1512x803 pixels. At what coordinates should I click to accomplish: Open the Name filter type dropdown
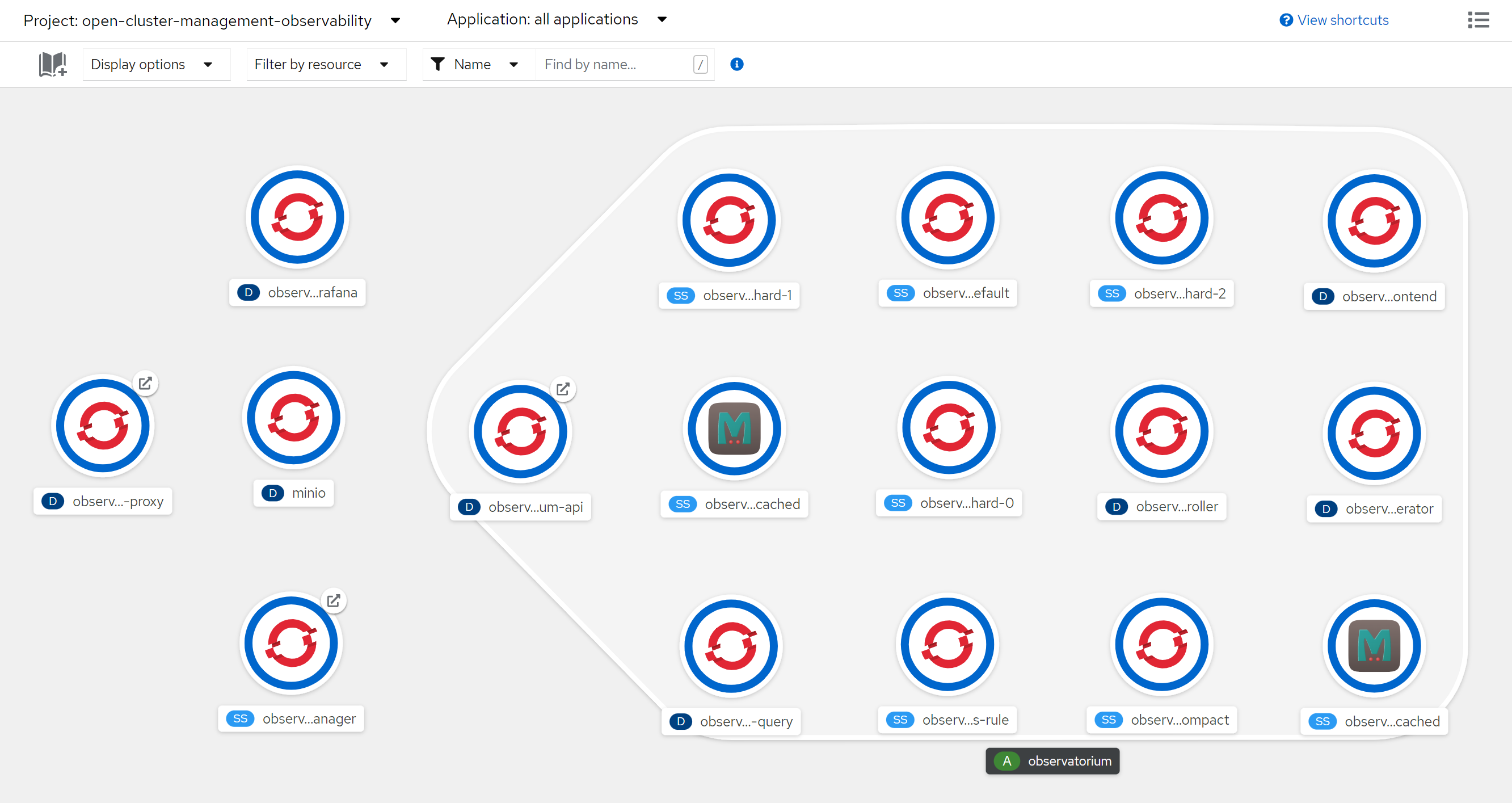coord(475,64)
